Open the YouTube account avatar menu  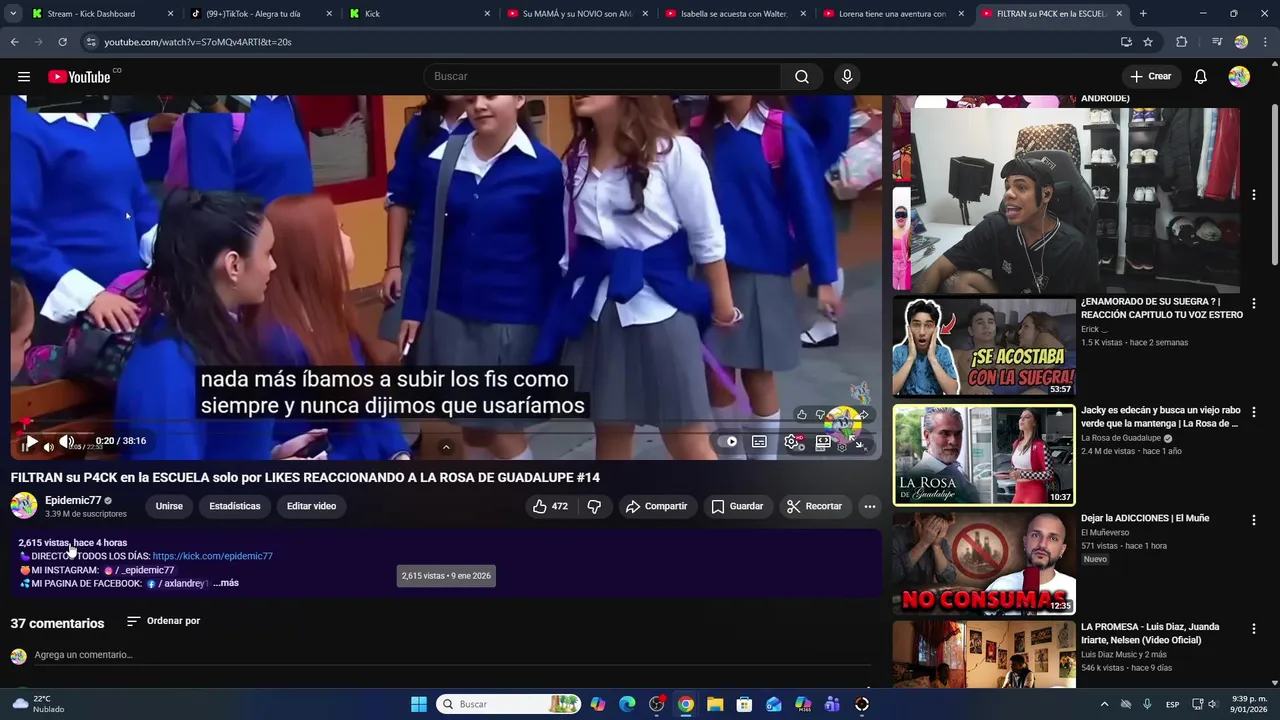coord(1239,77)
